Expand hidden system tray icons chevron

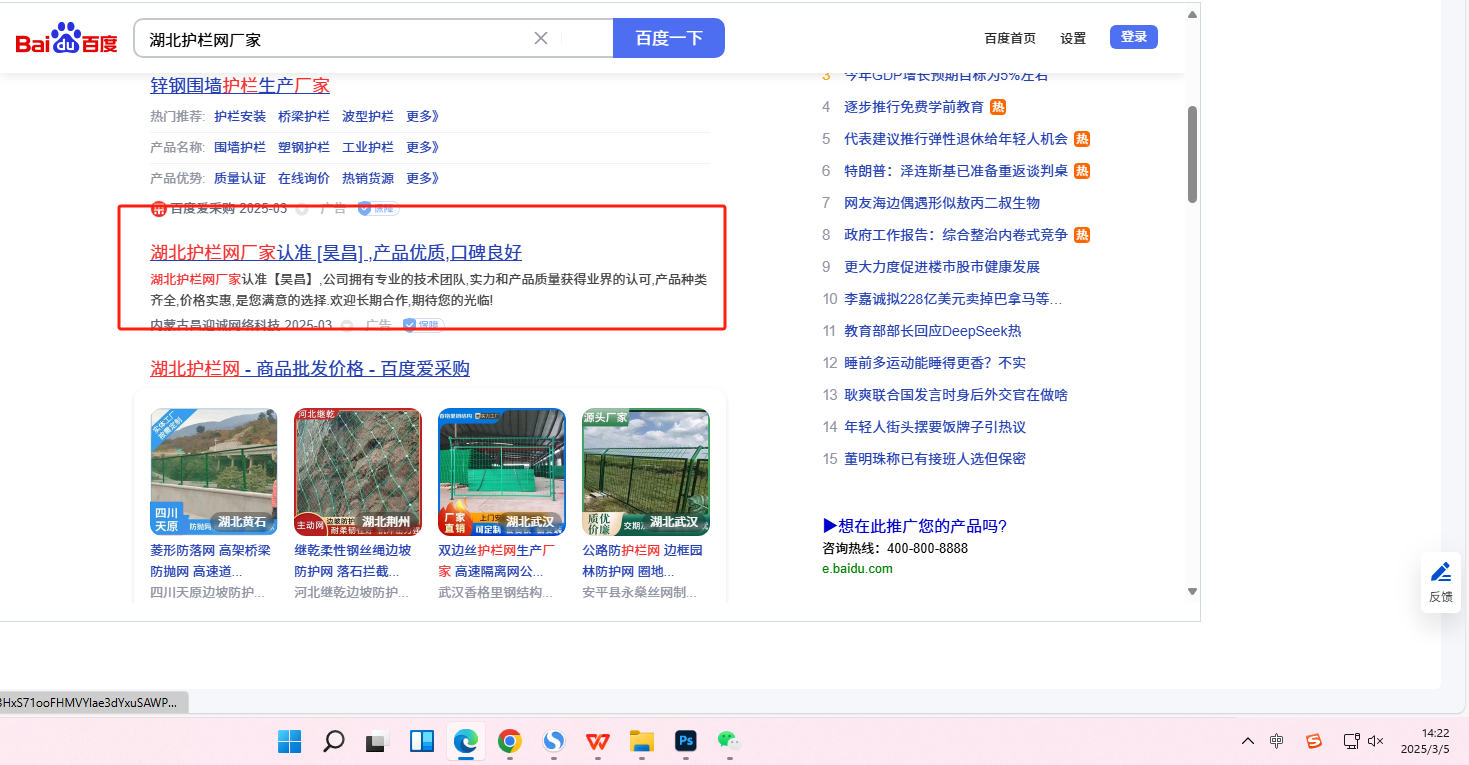coord(1248,741)
